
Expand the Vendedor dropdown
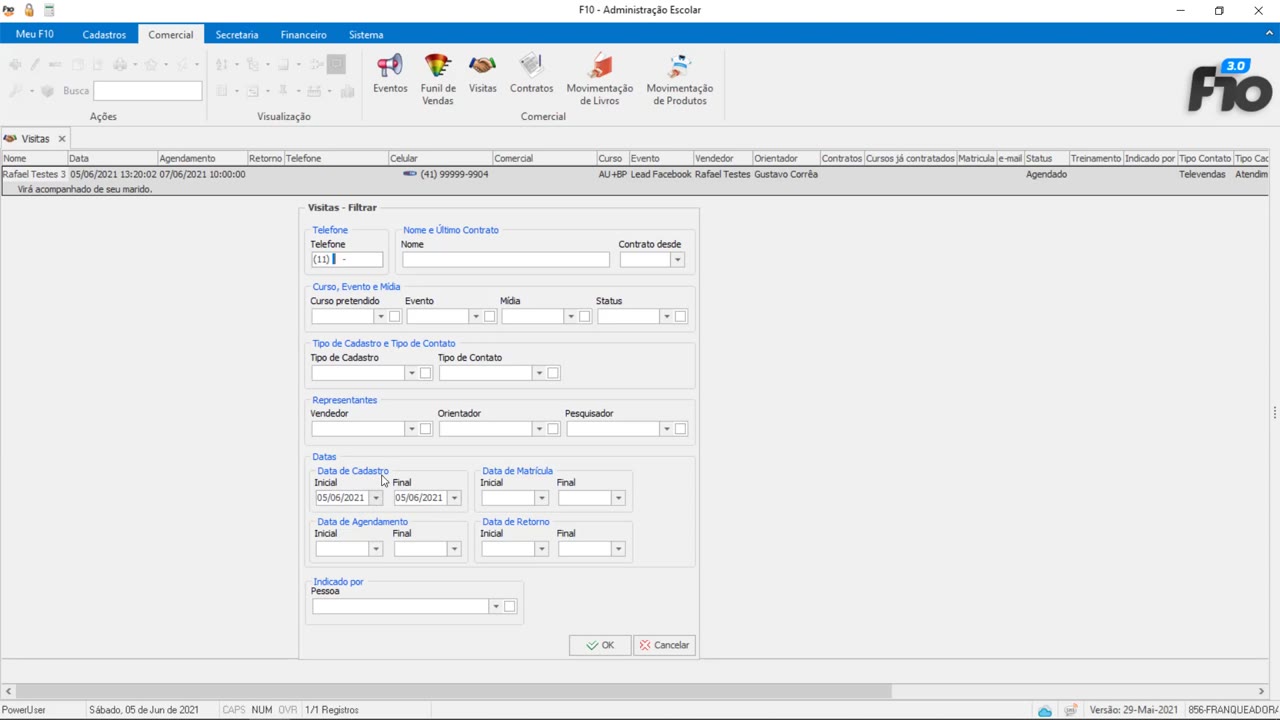[411, 429]
